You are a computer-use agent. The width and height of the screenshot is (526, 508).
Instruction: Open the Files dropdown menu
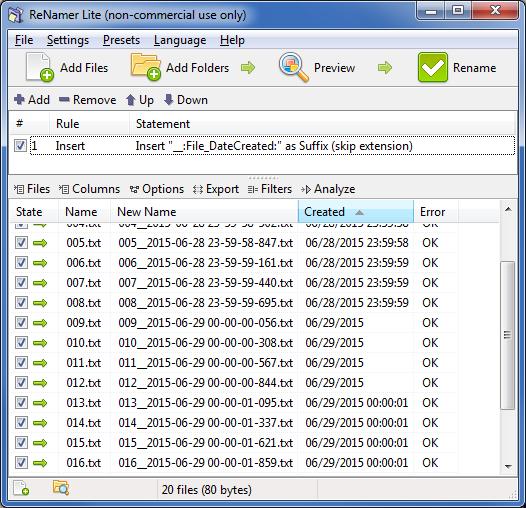tap(32, 189)
